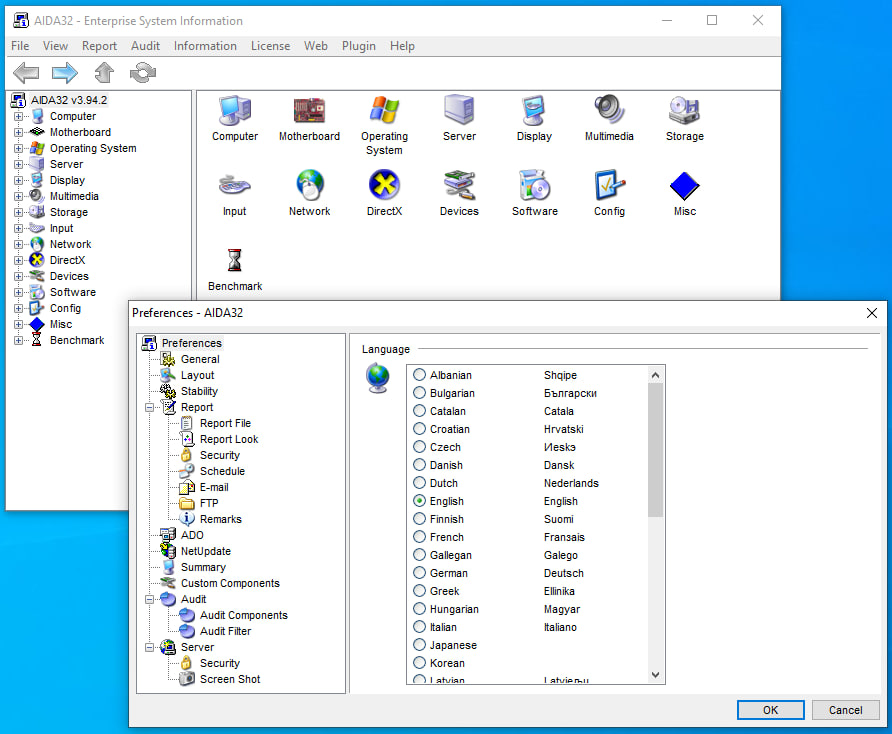Open the Display icon in main pane
The image size is (892, 734).
pyautogui.click(x=534, y=110)
